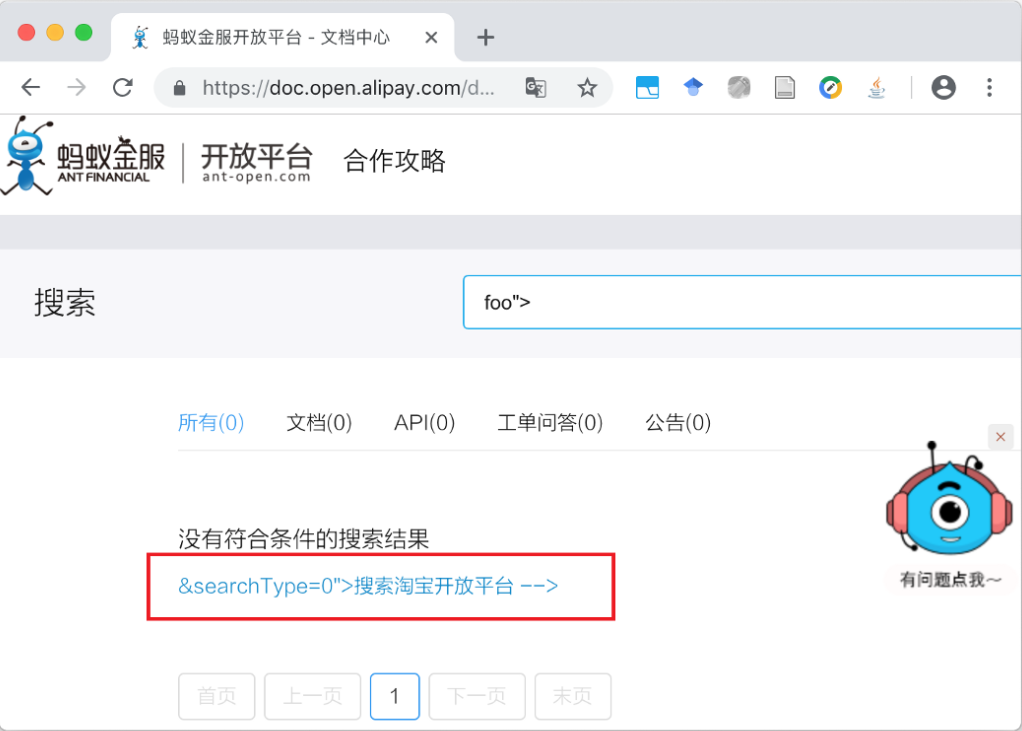Click the 没有符合条件的搜索结果 message text
This screenshot has width=1022, height=731.
304,539
